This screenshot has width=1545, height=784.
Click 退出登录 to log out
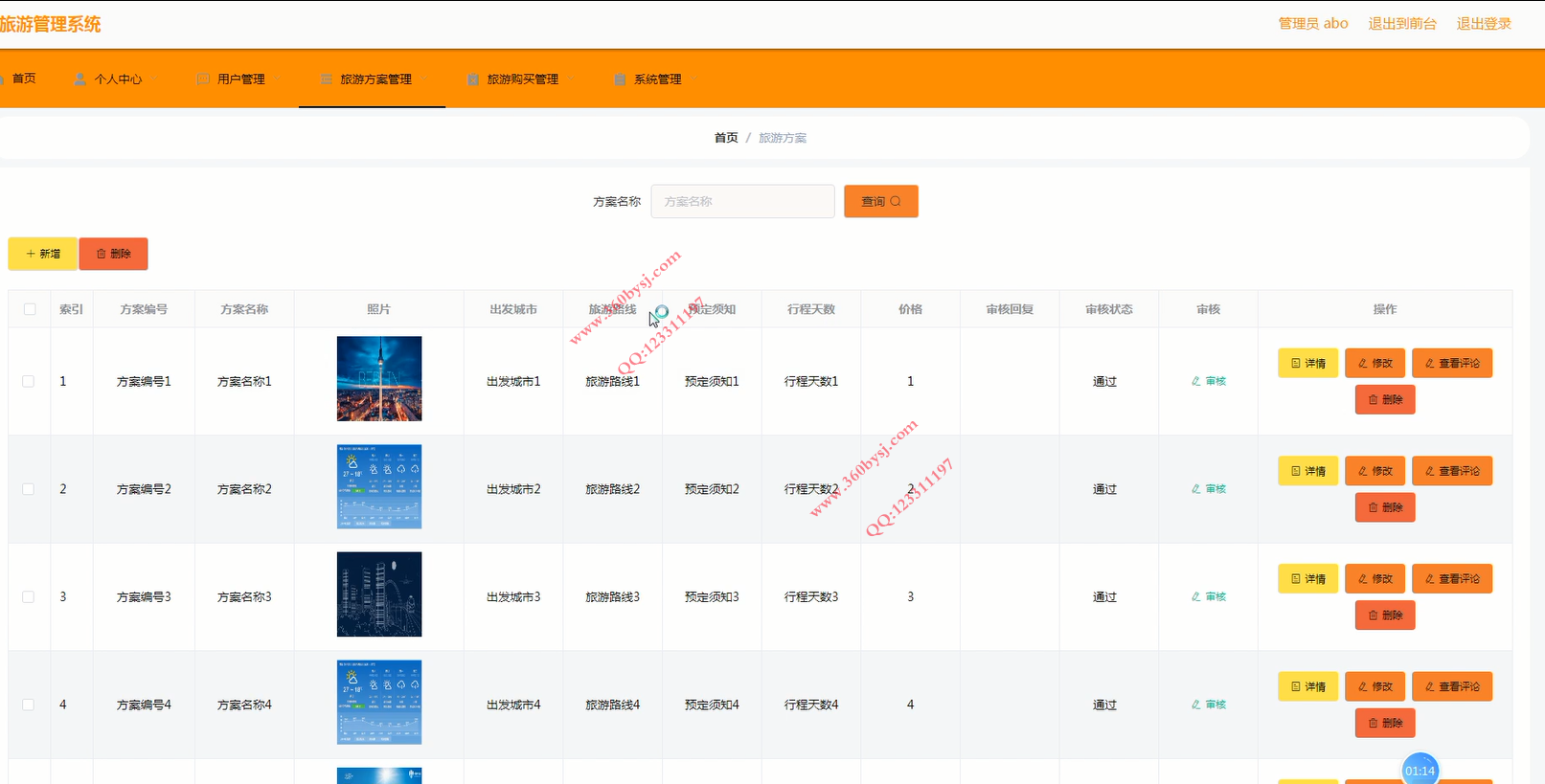coord(1484,24)
